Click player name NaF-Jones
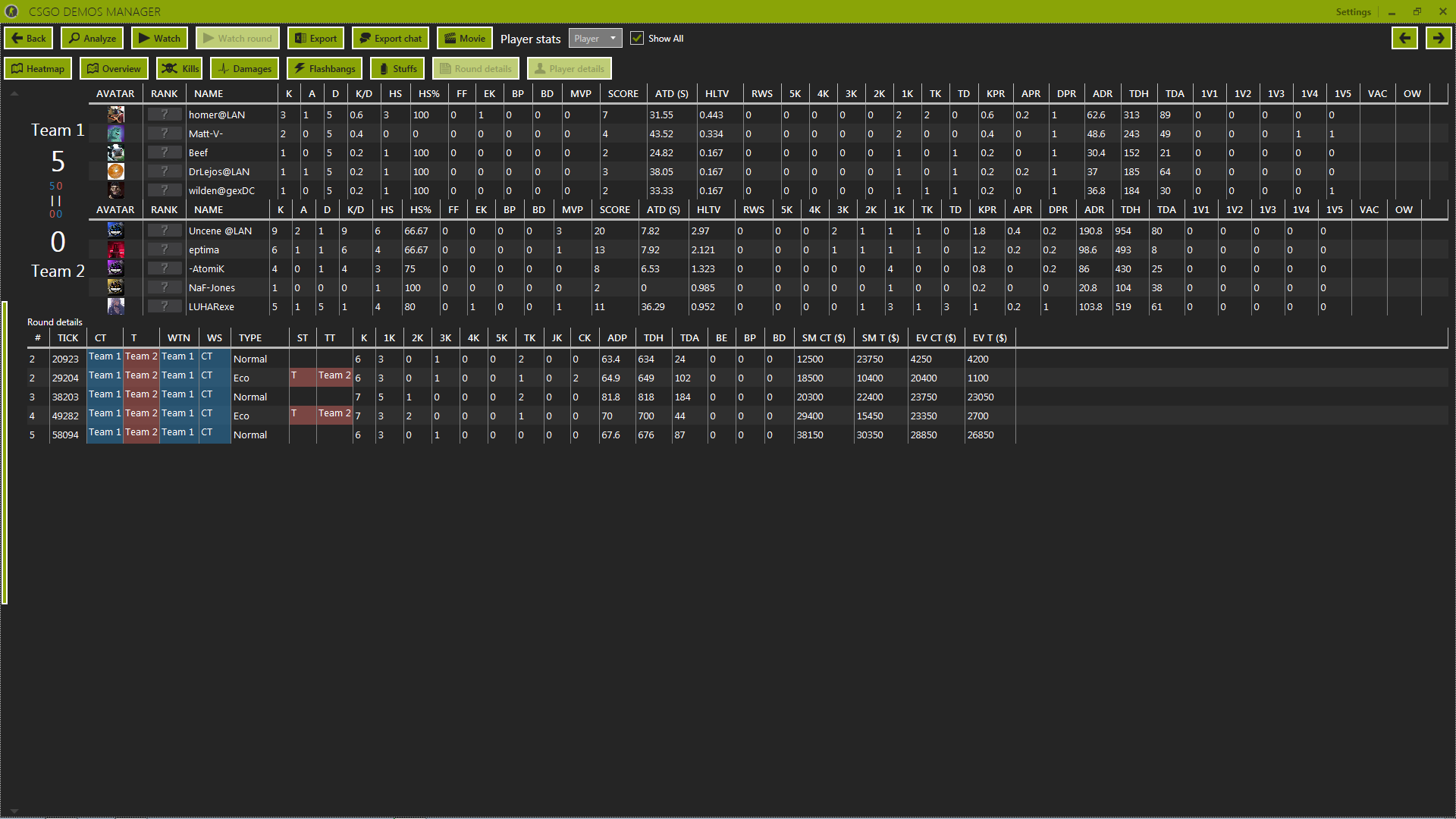Screen dimensions: 1456x819 [212, 287]
